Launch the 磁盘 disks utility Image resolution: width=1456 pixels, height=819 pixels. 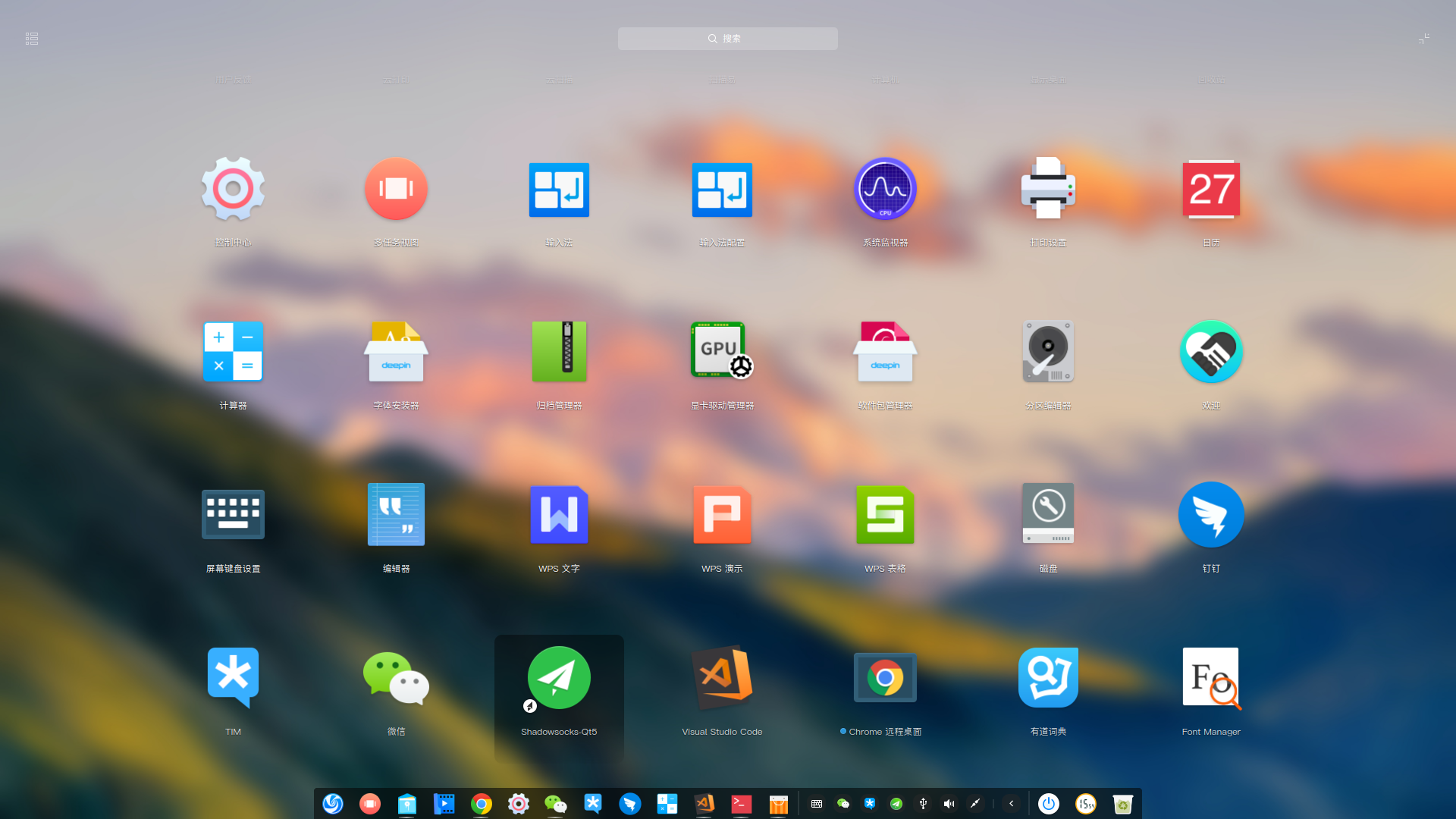click(x=1048, y=514)
